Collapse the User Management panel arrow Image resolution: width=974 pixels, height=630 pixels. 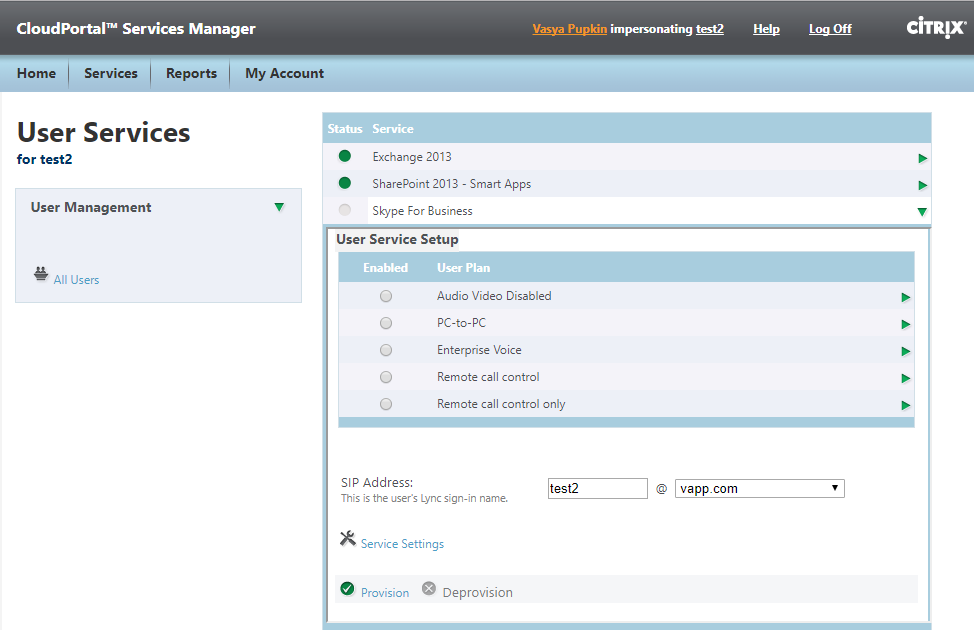(280, 207)
